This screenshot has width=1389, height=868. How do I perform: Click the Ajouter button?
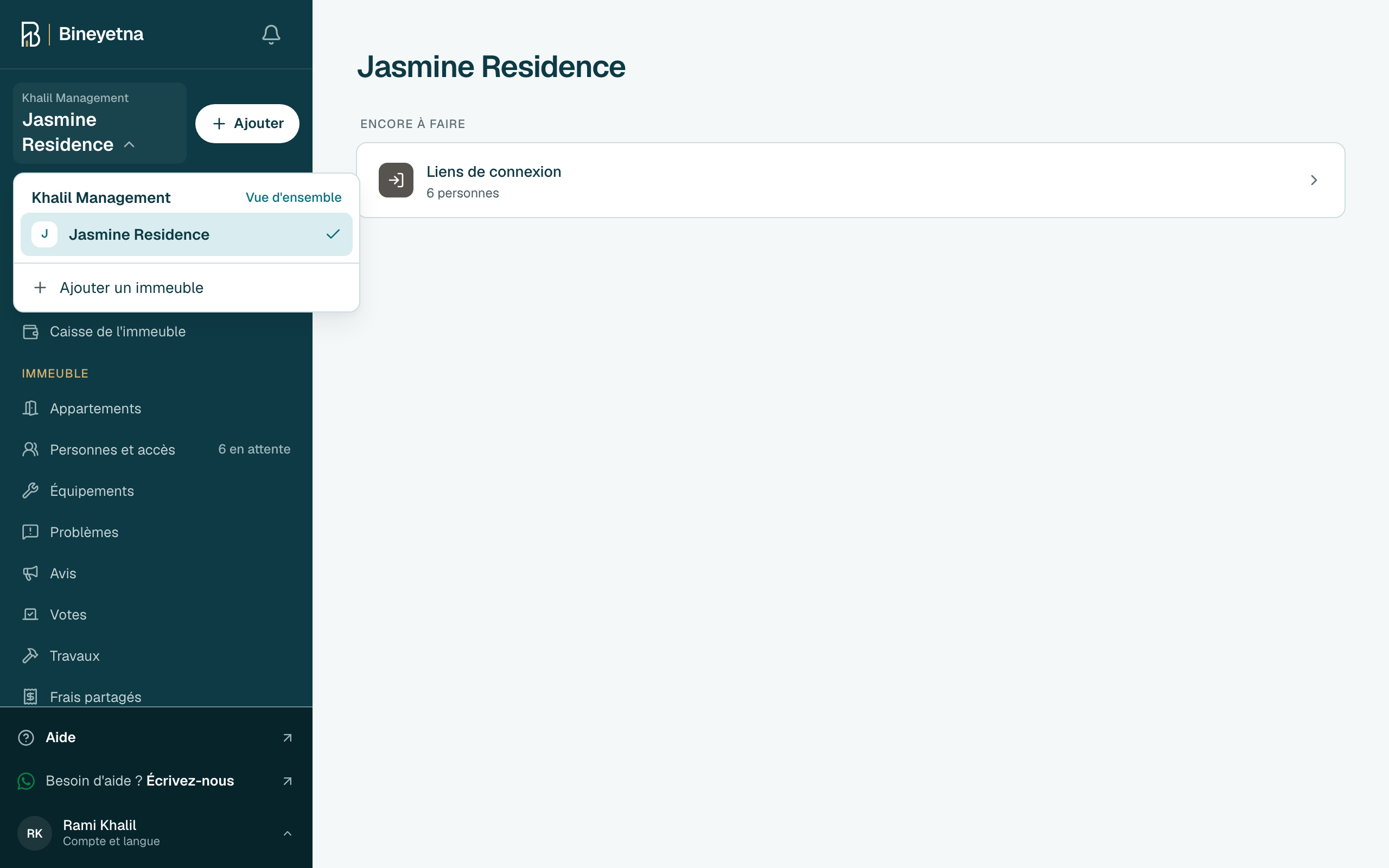[247, 124]
